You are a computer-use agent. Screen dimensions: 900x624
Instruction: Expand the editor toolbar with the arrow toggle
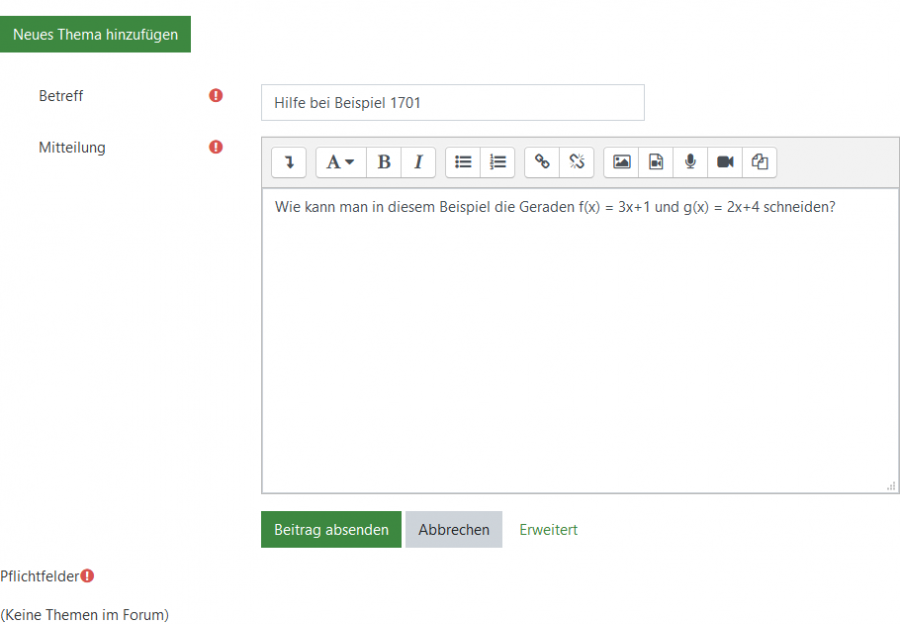click(x=289, y=162)
